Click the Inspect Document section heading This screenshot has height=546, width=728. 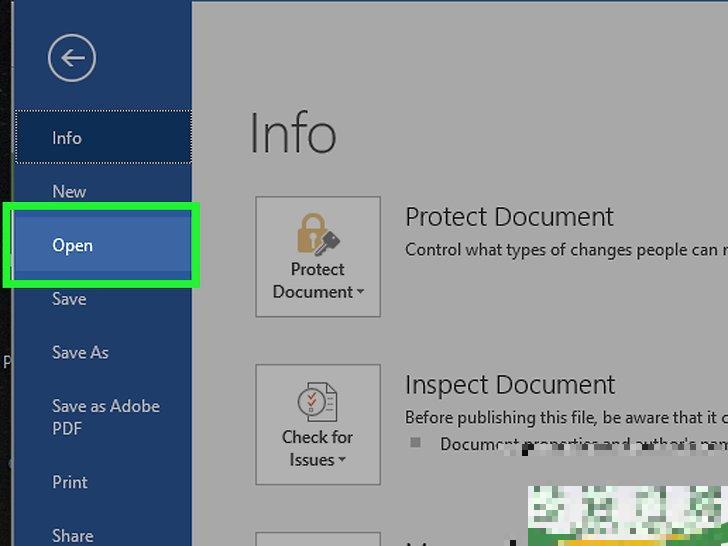coord(509,384)
